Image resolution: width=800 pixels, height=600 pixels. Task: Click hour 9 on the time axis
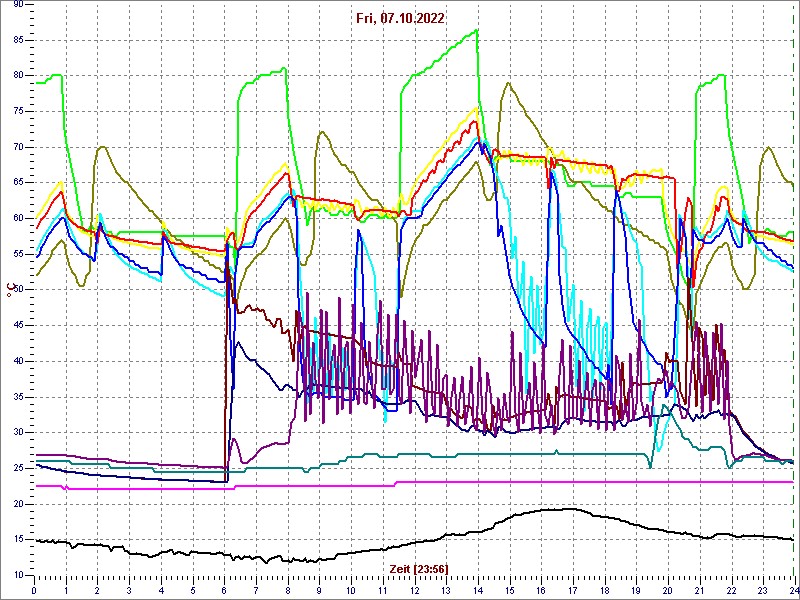[x=319, y=590]
